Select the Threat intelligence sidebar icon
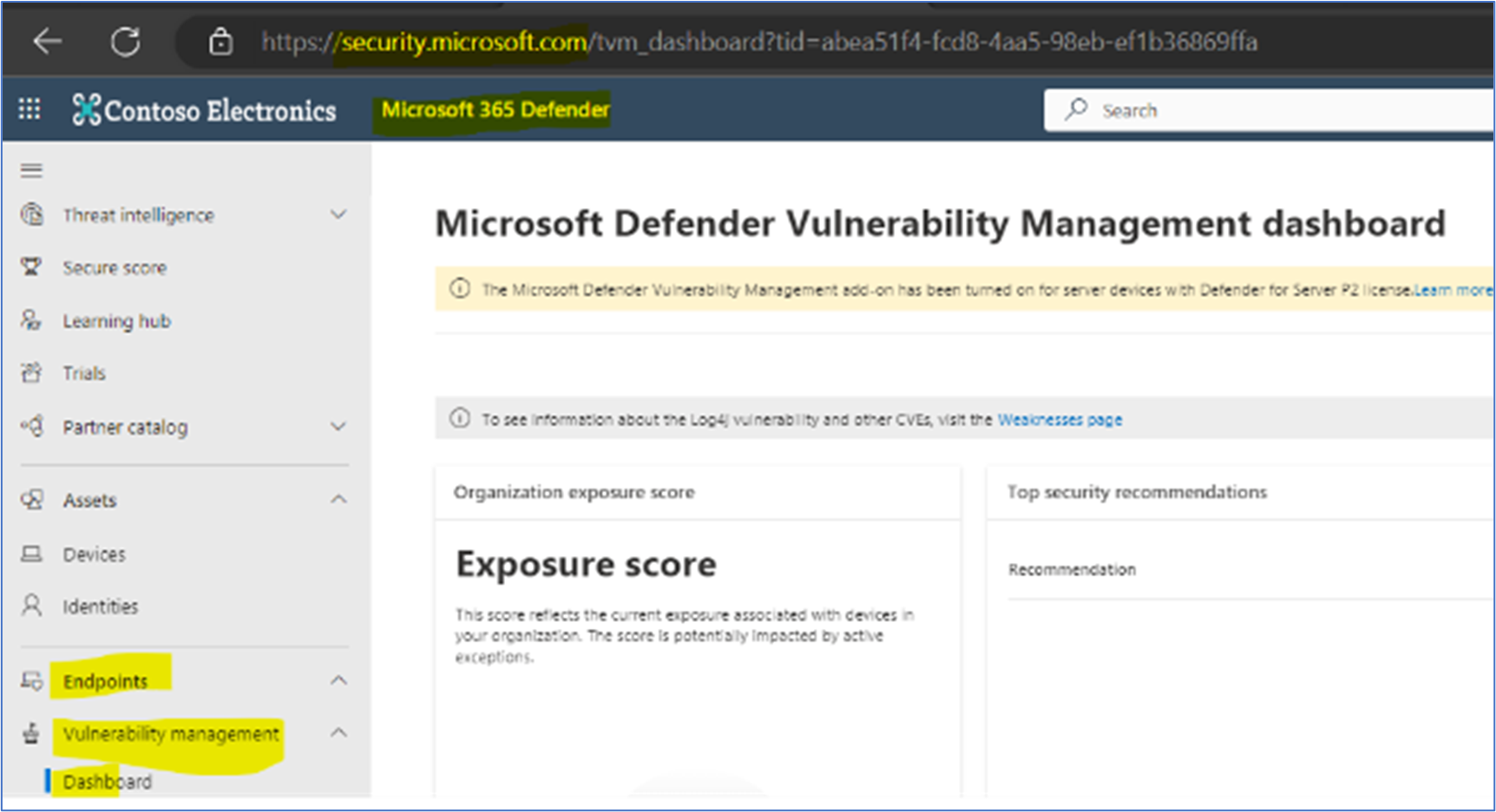Screen dimensions: 1496x812 click(x=31, y=214)
